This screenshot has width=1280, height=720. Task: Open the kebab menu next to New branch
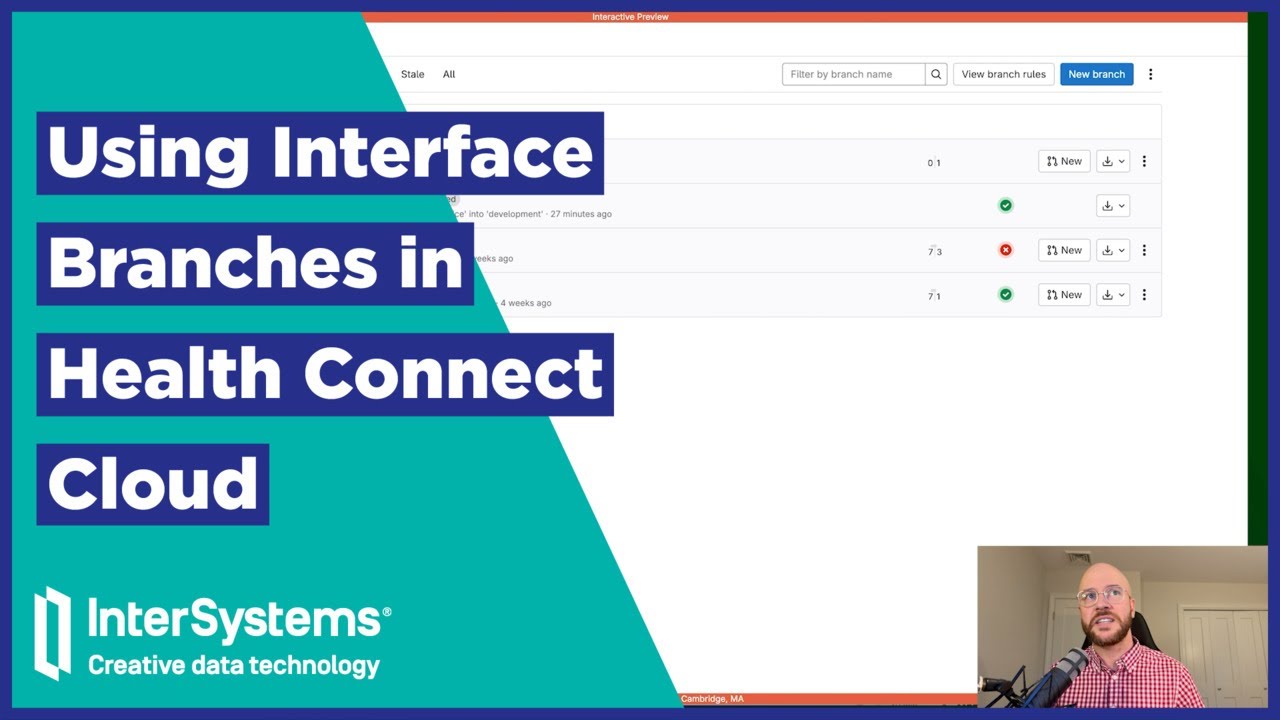1151,74
